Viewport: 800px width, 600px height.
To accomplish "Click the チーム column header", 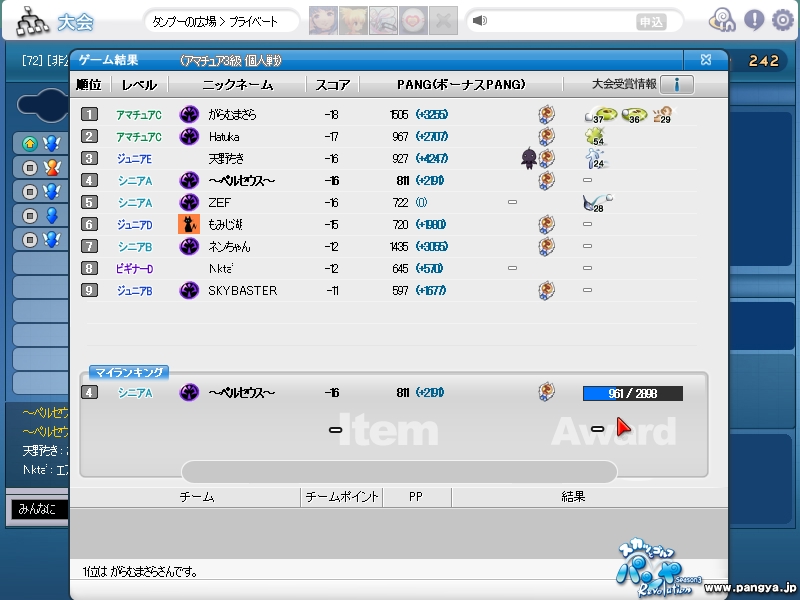I will [x=197, y=497].
